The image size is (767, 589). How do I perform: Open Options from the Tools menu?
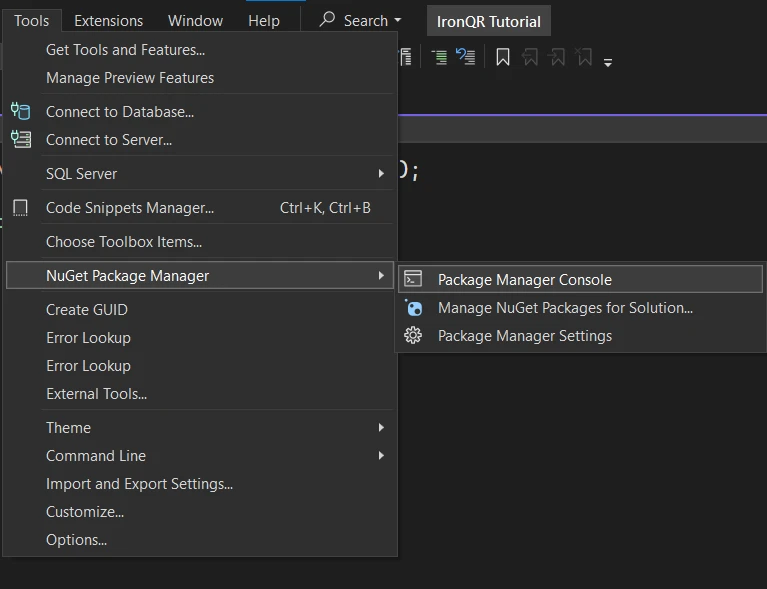pos(76,540)
